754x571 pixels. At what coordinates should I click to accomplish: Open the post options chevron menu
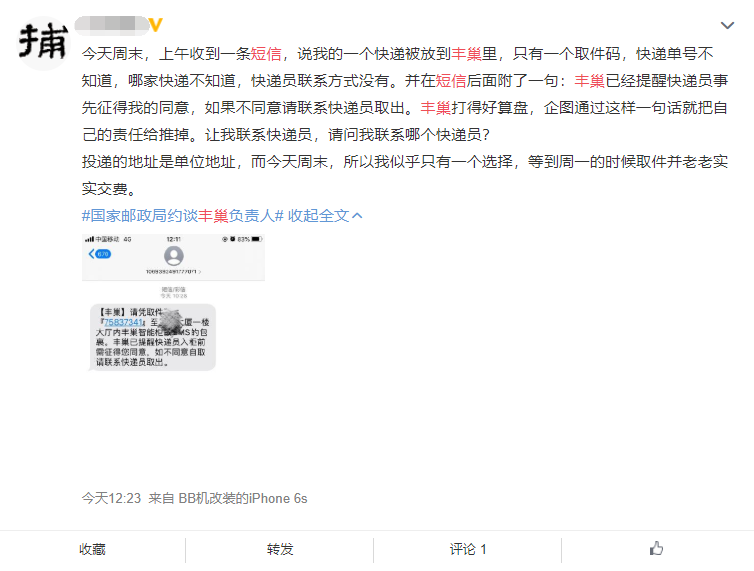pyautogui.click(x=727, y=24)
